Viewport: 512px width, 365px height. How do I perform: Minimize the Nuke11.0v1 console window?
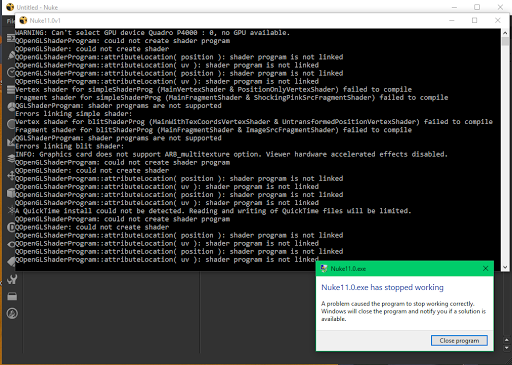pyautogui.click(x=452, y=20)
